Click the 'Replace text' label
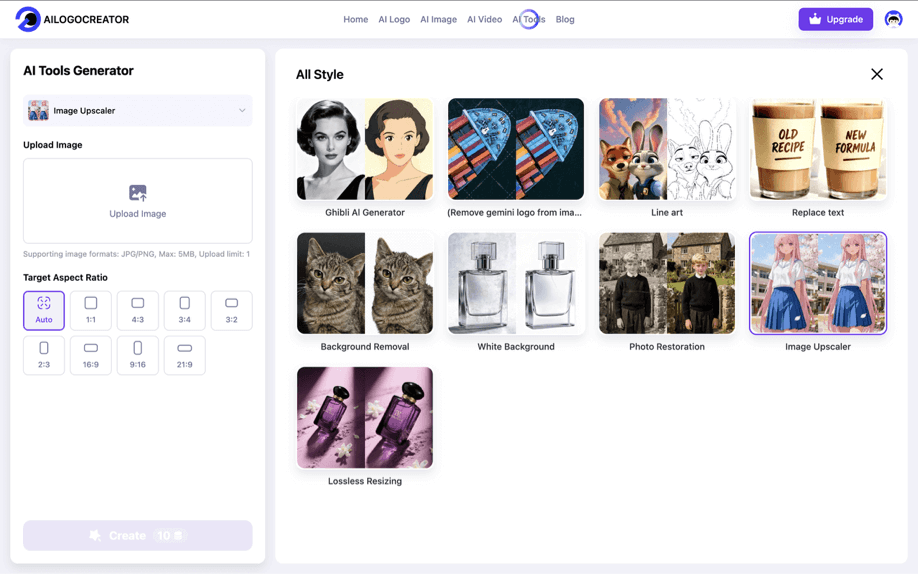The width and height of the screenshot is (918, 574). pos(818,213)
